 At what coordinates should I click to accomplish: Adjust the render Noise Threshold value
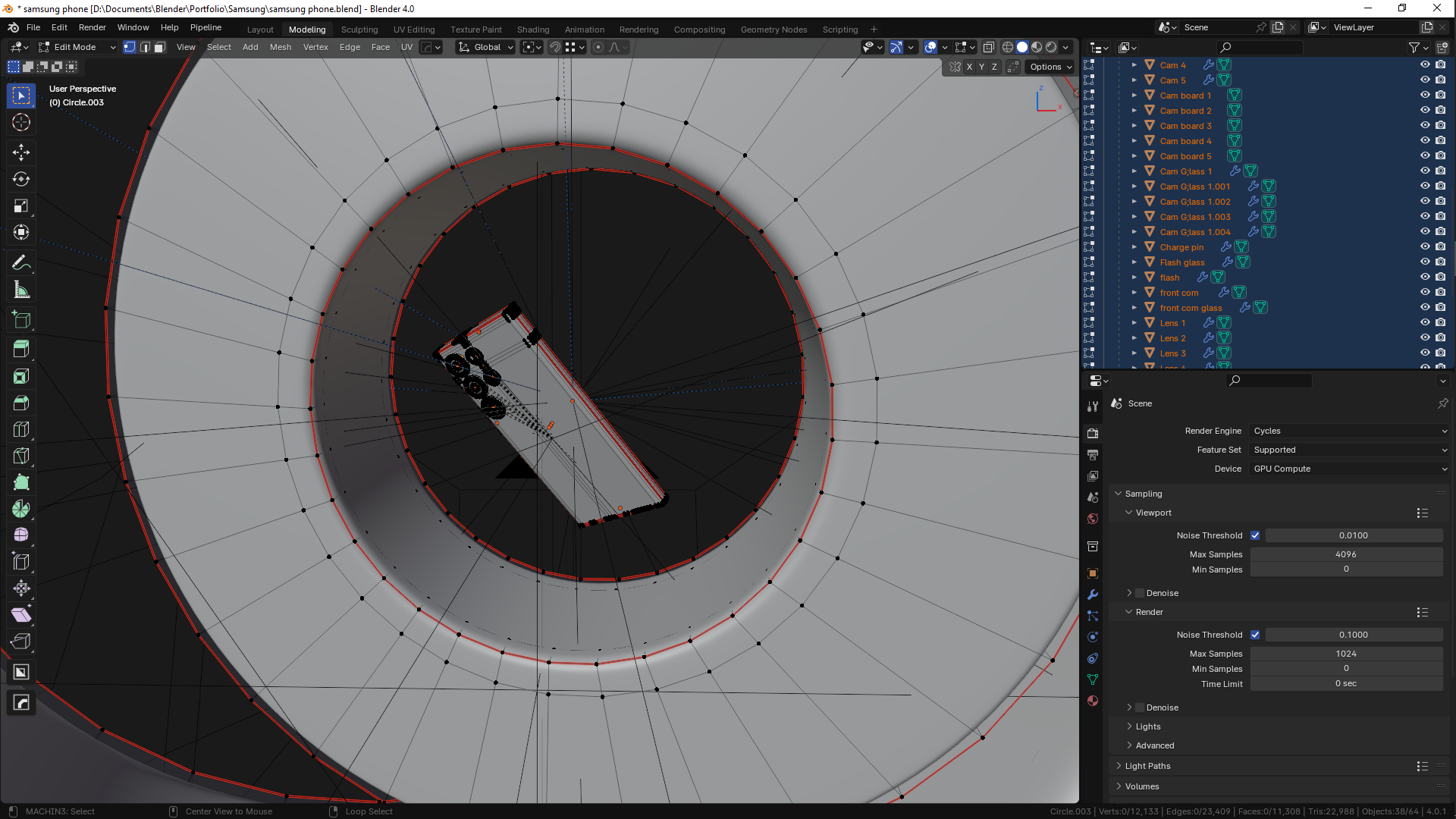coord(1354,635)
